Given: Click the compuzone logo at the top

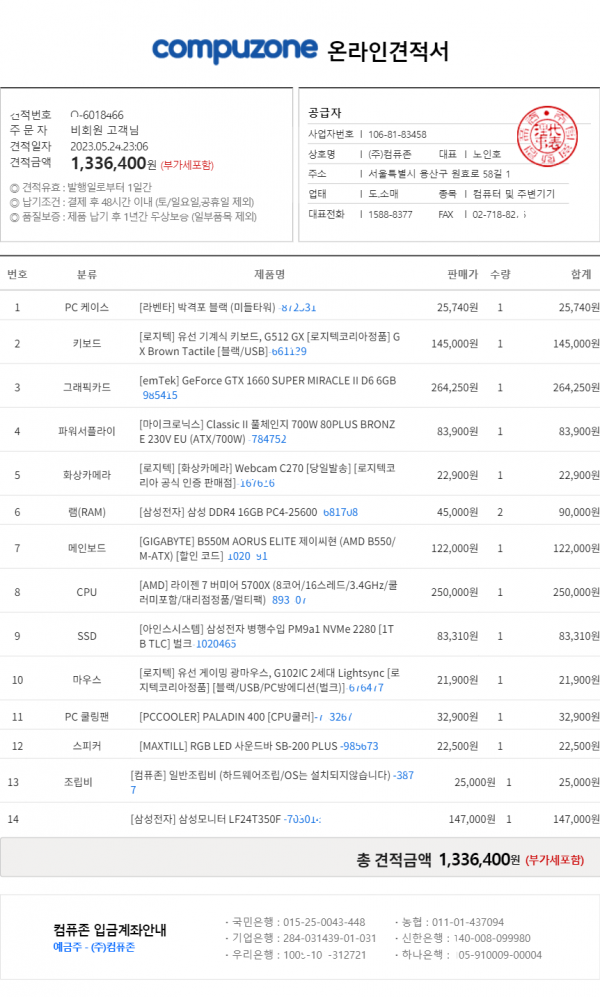Looking at the screenshot, I should (235, 50).
